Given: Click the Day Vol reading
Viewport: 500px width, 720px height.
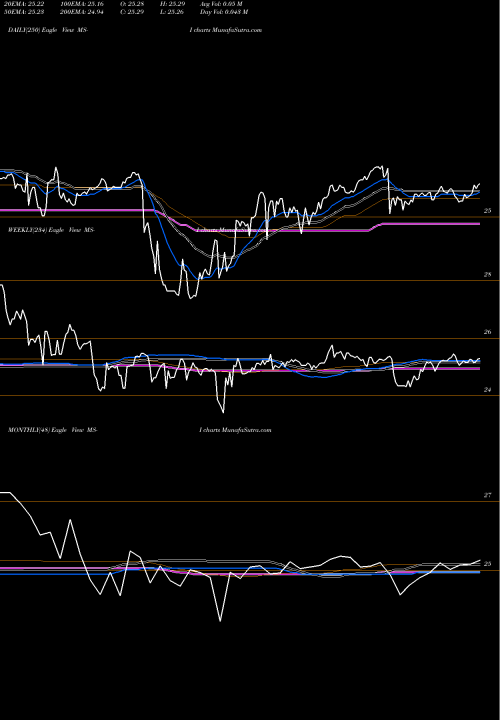Looking at the screenshot, I should point(224,11).
